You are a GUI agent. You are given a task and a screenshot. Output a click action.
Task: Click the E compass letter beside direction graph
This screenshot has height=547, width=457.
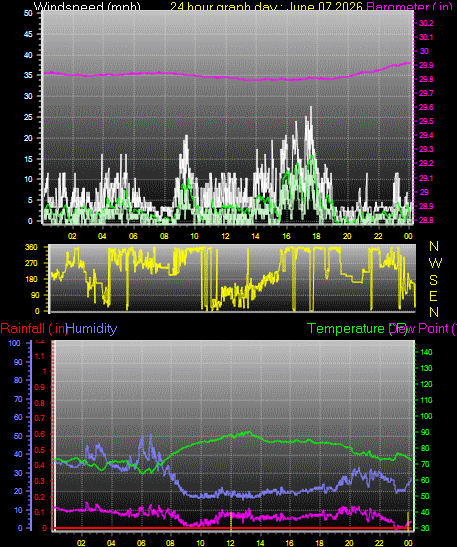pyautogui.click(x=433, y=296)
